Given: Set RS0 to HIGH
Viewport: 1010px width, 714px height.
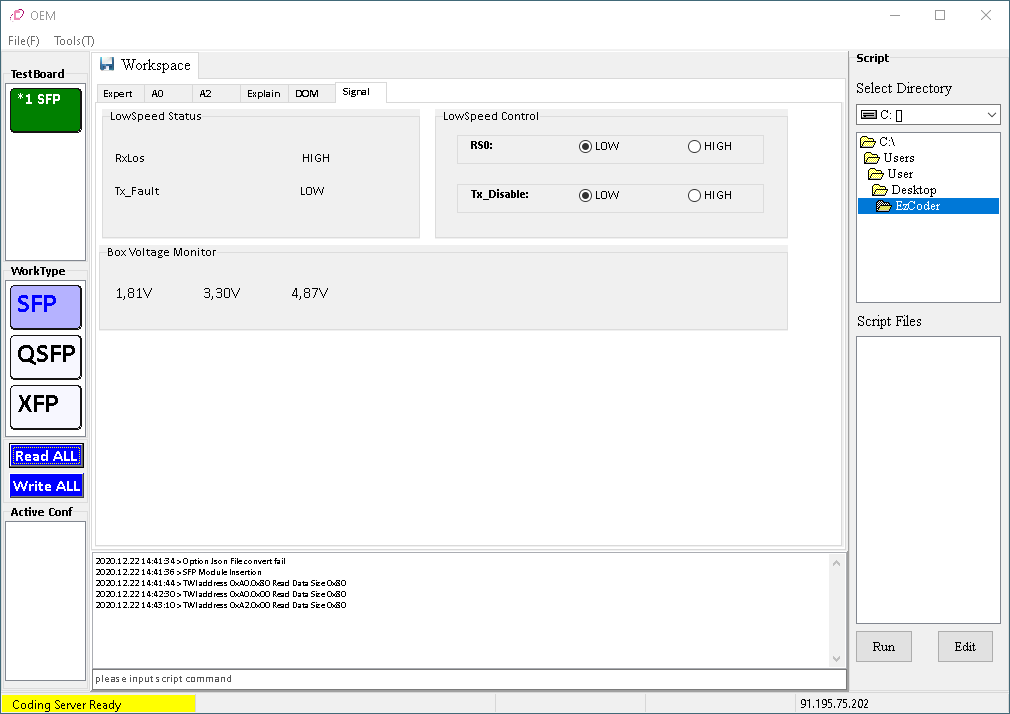Looking at the screenshot, I should (695, 147).
